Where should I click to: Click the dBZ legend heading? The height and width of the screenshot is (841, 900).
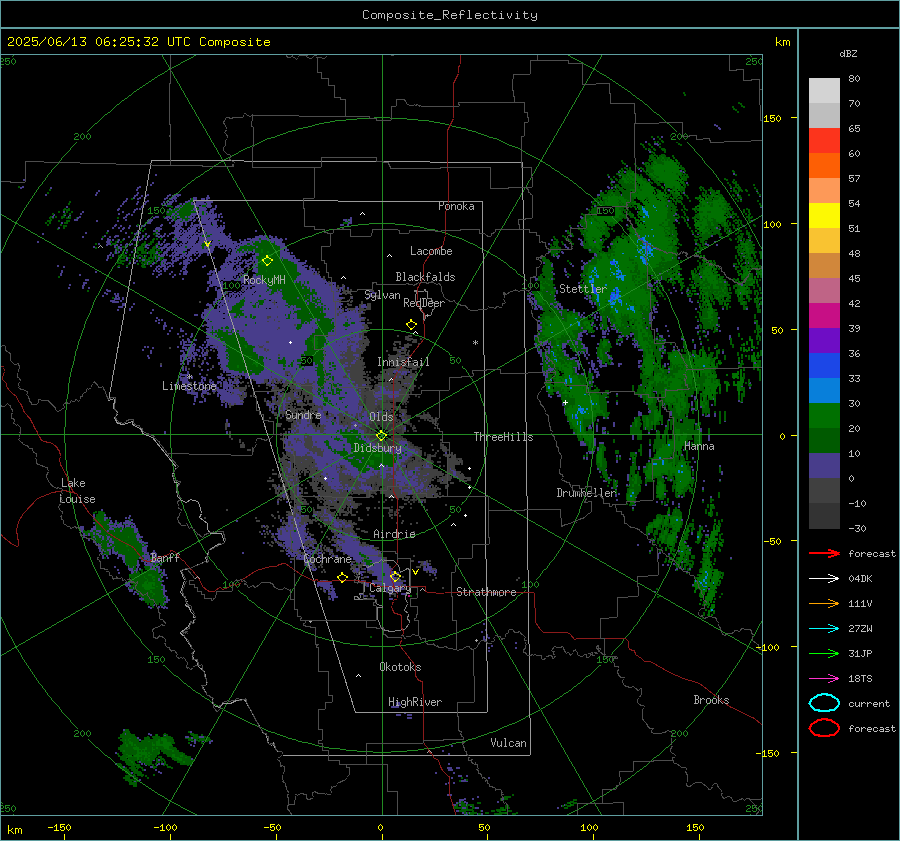[x=848, y=53]
